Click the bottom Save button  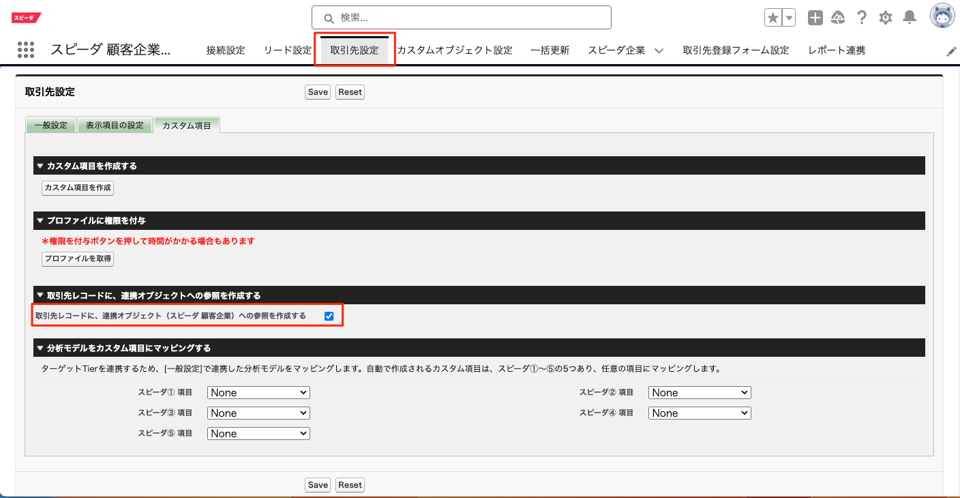coord(318,485)
